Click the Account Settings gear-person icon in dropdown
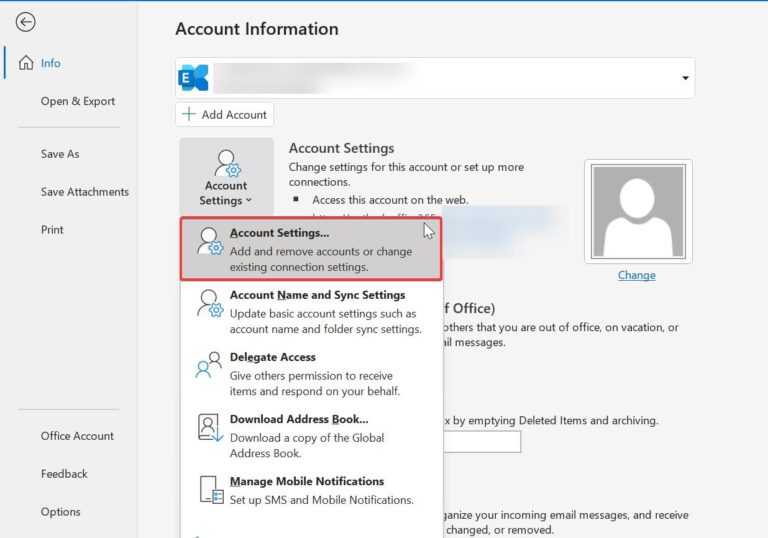Image resolution: width=768 pixels, height=538 pixels. point(210,242)
